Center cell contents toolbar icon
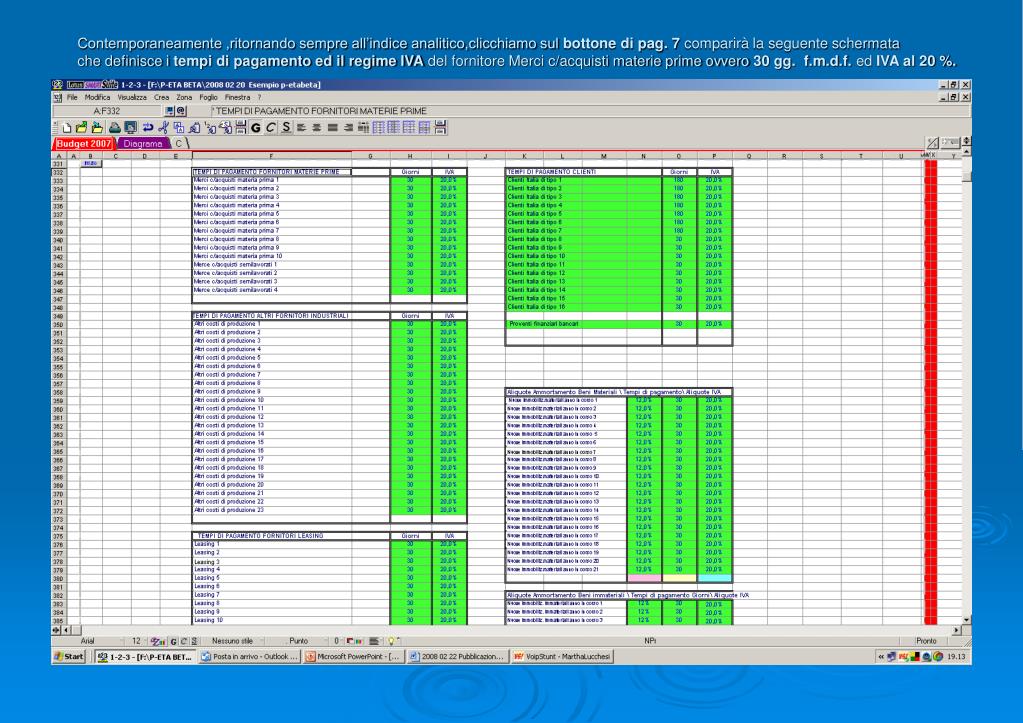The width and height of the screenshot is (1023, 723). coord(316,128)
